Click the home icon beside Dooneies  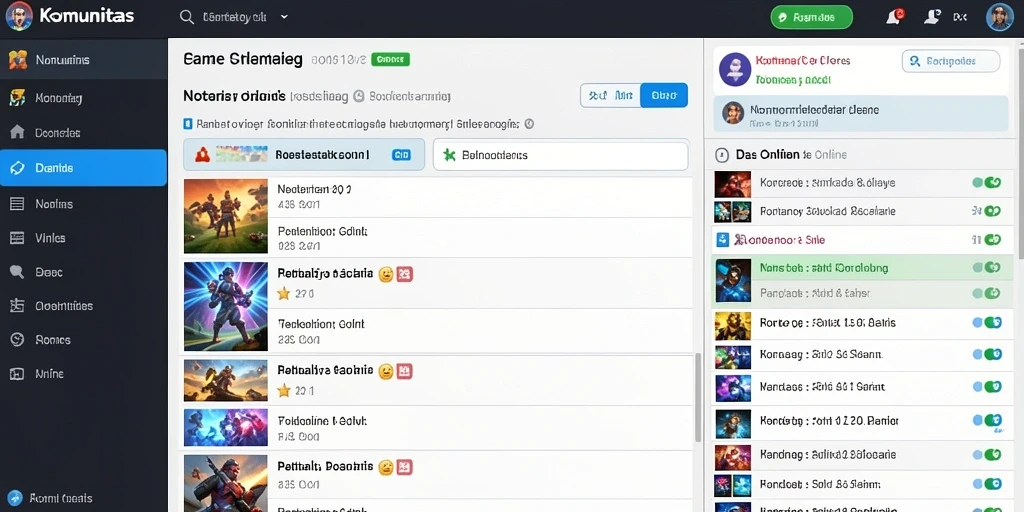(x=18, y=133)
